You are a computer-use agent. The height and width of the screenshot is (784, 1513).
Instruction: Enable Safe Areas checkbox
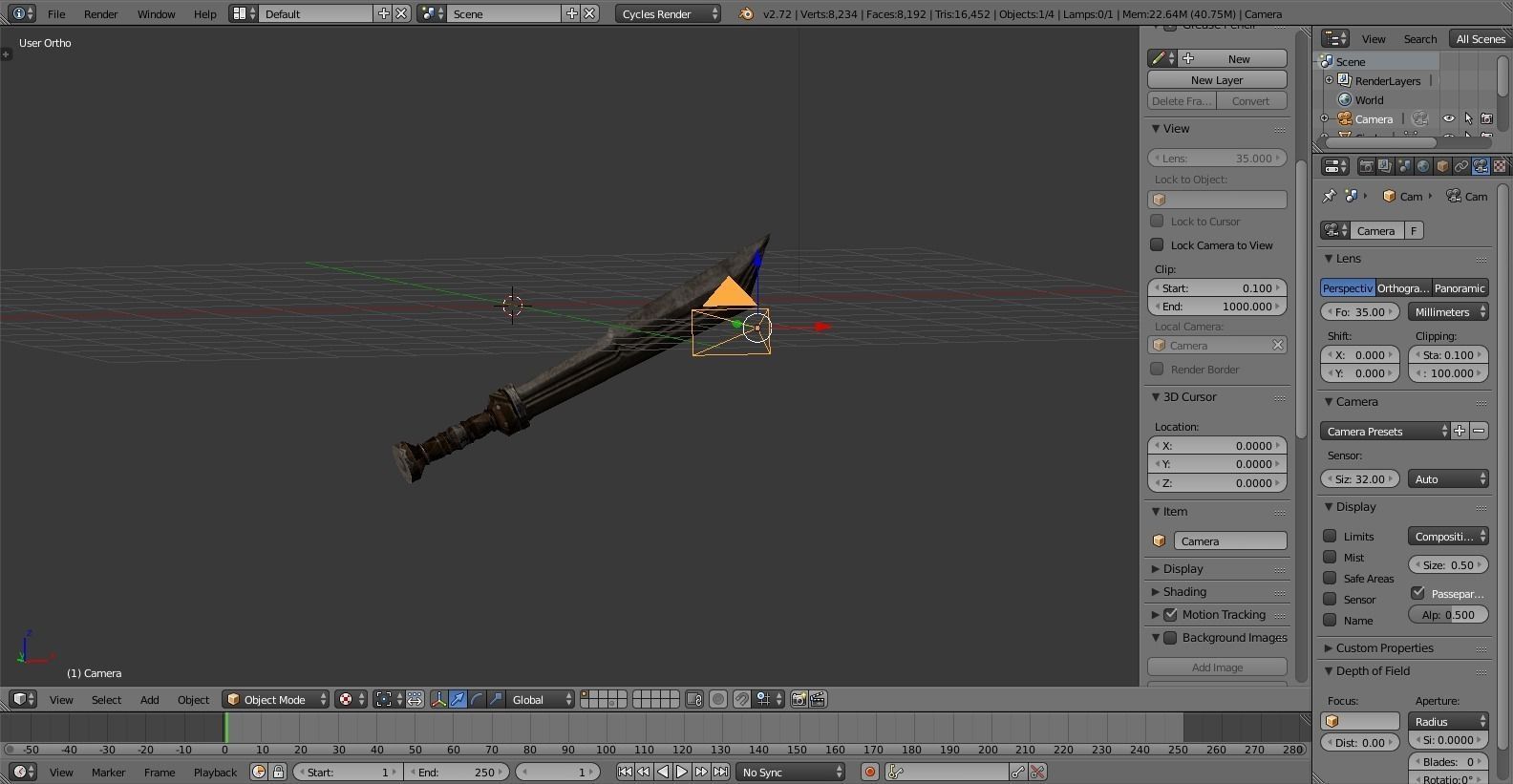tap(1330, 578)
